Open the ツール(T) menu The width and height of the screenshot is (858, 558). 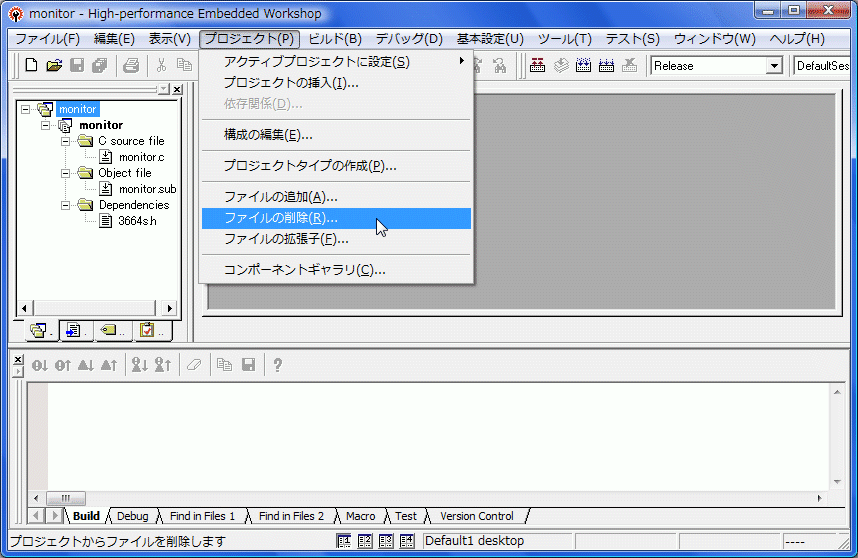(565, 39)
